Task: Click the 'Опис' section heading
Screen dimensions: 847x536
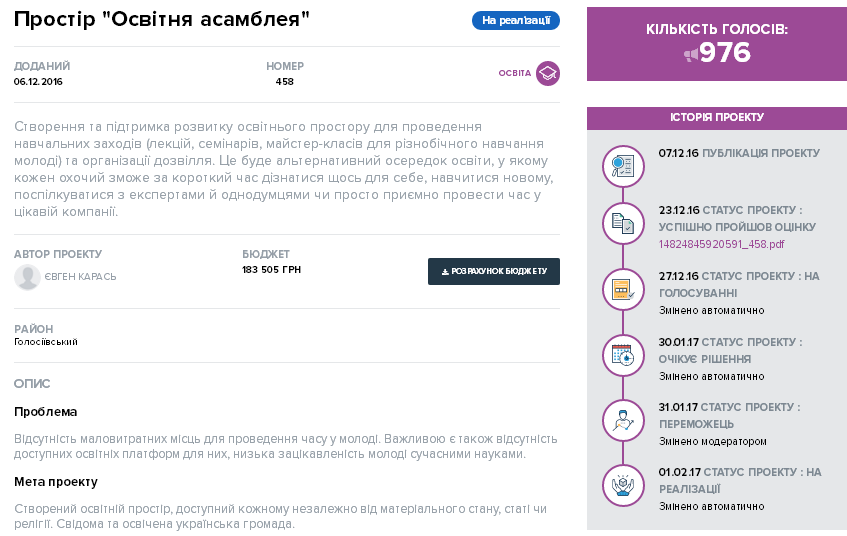Action: (x=32, y=383)
